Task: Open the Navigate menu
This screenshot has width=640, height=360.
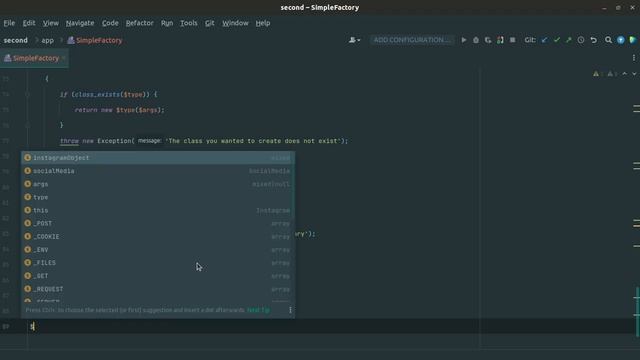Action: click(80, 23)
